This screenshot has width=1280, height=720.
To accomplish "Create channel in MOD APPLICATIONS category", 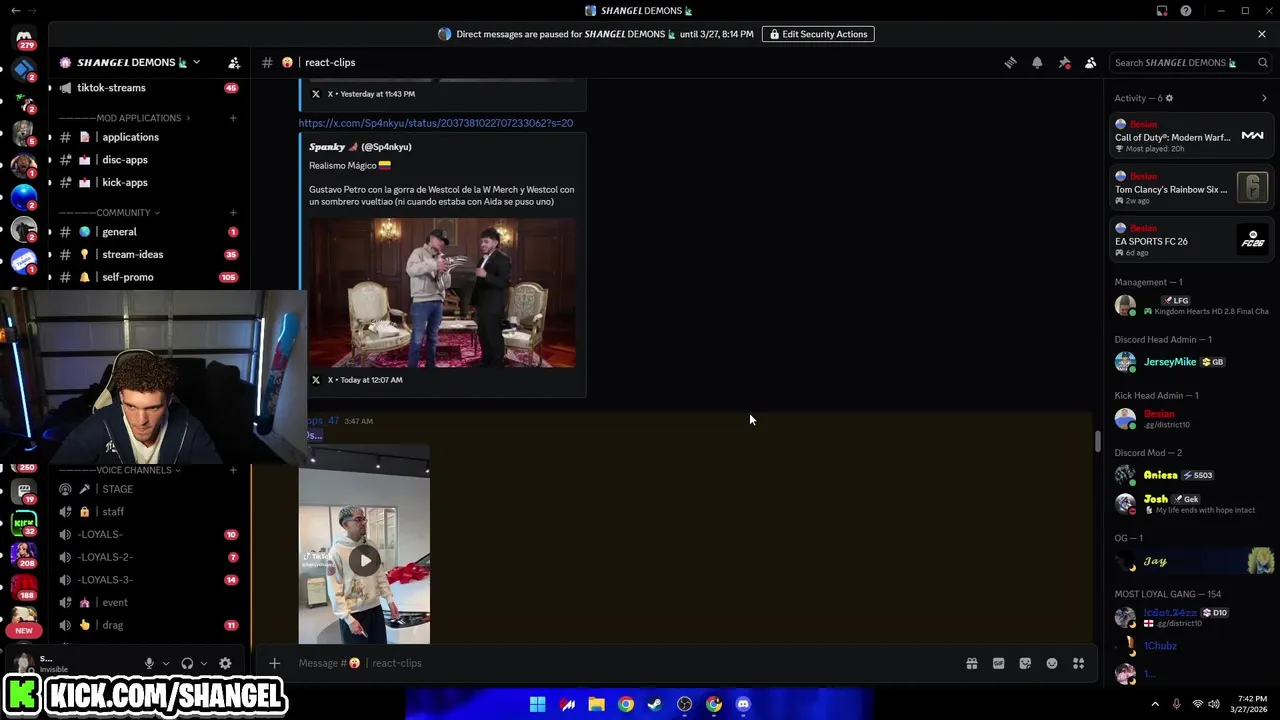I will (233, 118).
